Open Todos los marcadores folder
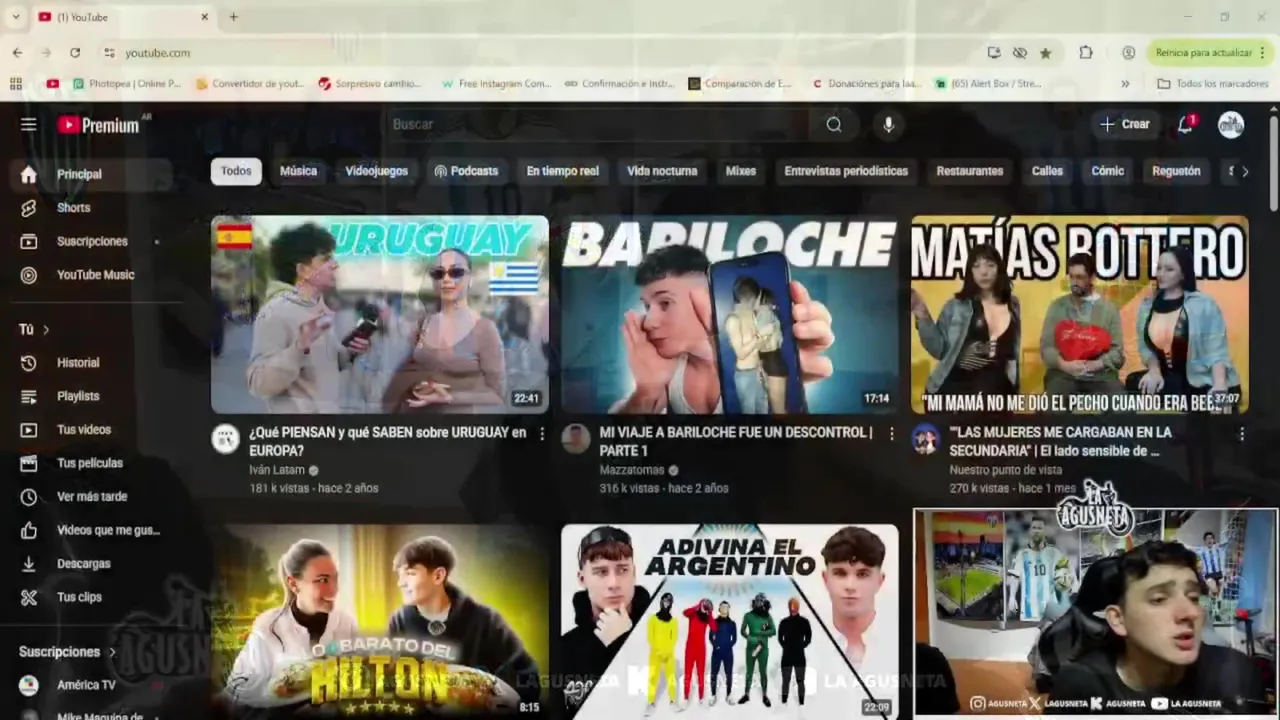The width and height of the screenshot is (1280, 720). 1212,84
